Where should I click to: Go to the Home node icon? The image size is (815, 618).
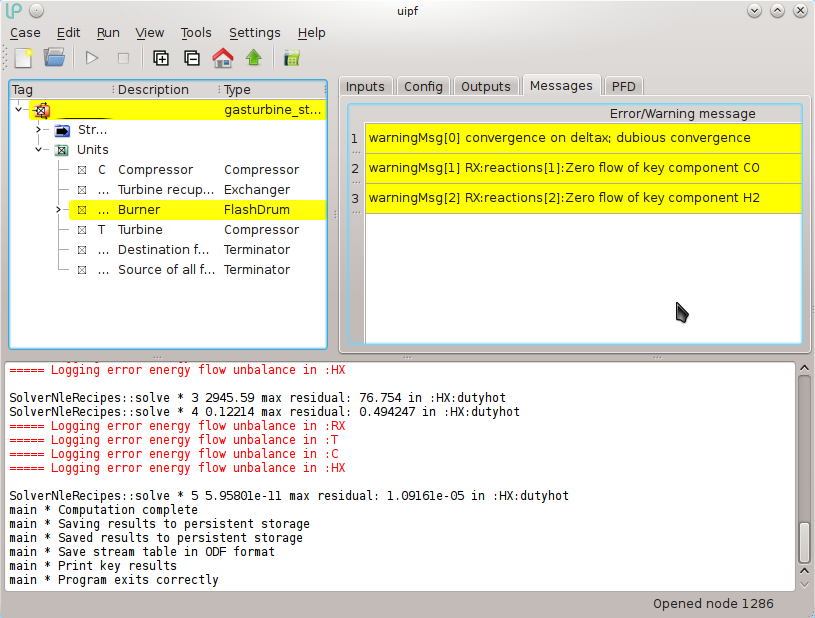click(x=223, y=58)
